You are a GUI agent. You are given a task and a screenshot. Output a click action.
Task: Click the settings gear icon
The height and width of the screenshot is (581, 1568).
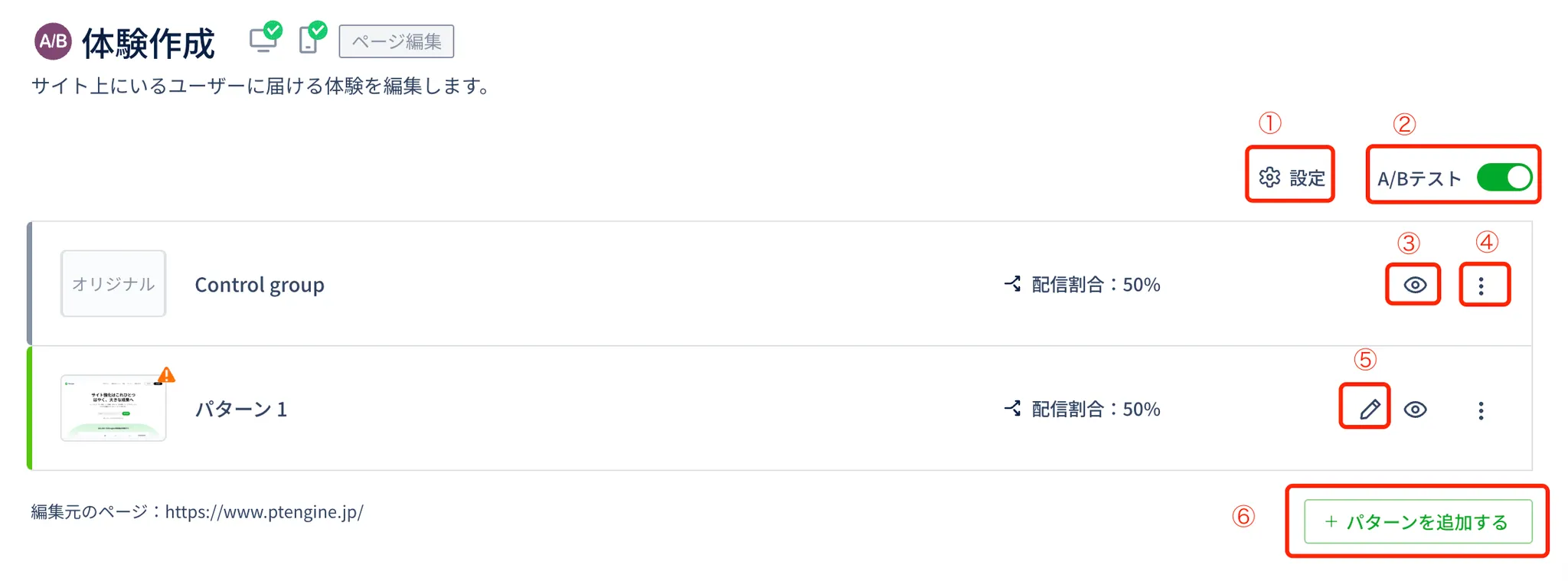click(1269, 178)
